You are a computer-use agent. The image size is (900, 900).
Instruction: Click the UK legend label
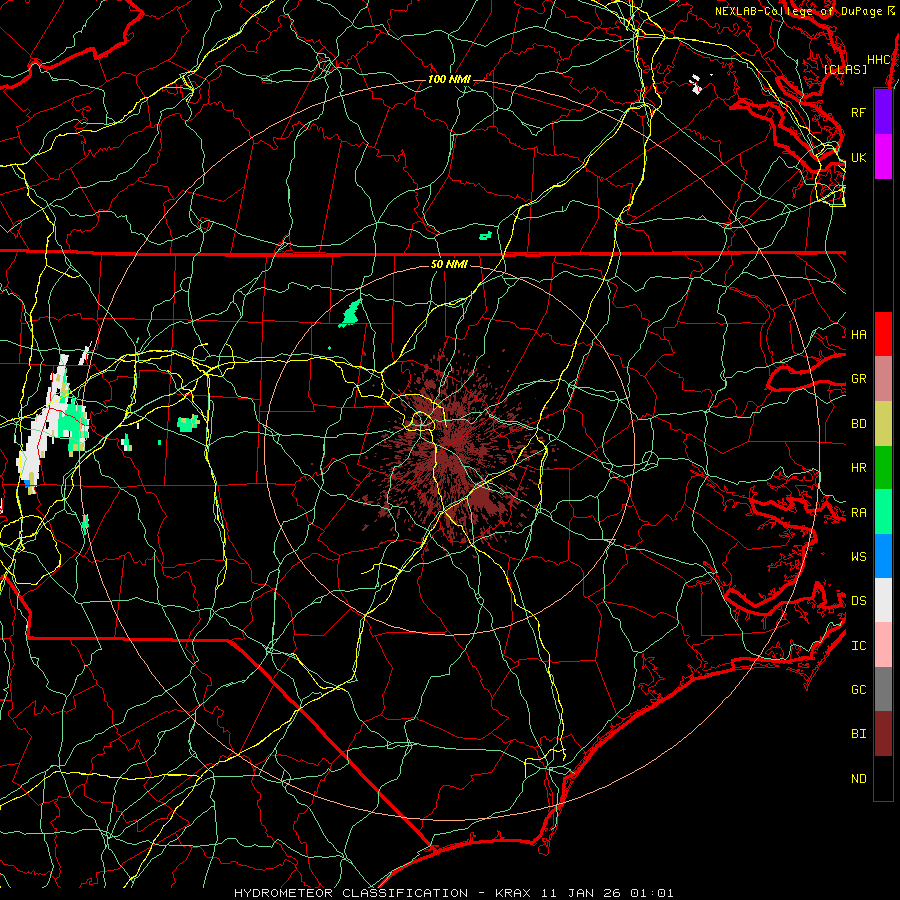click(858, 157)
